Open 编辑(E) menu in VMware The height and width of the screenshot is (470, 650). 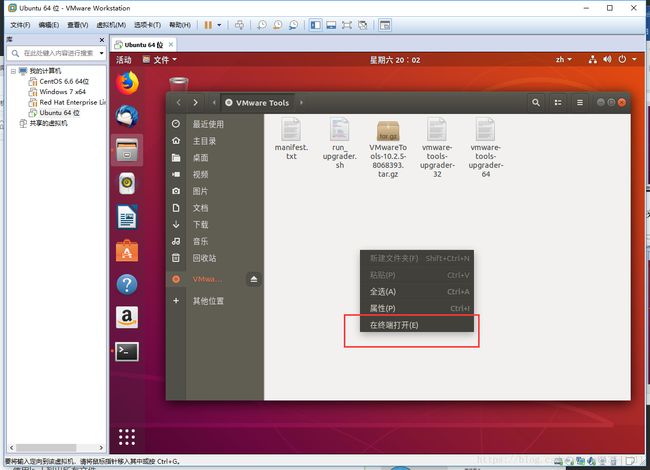pos(49,25)
